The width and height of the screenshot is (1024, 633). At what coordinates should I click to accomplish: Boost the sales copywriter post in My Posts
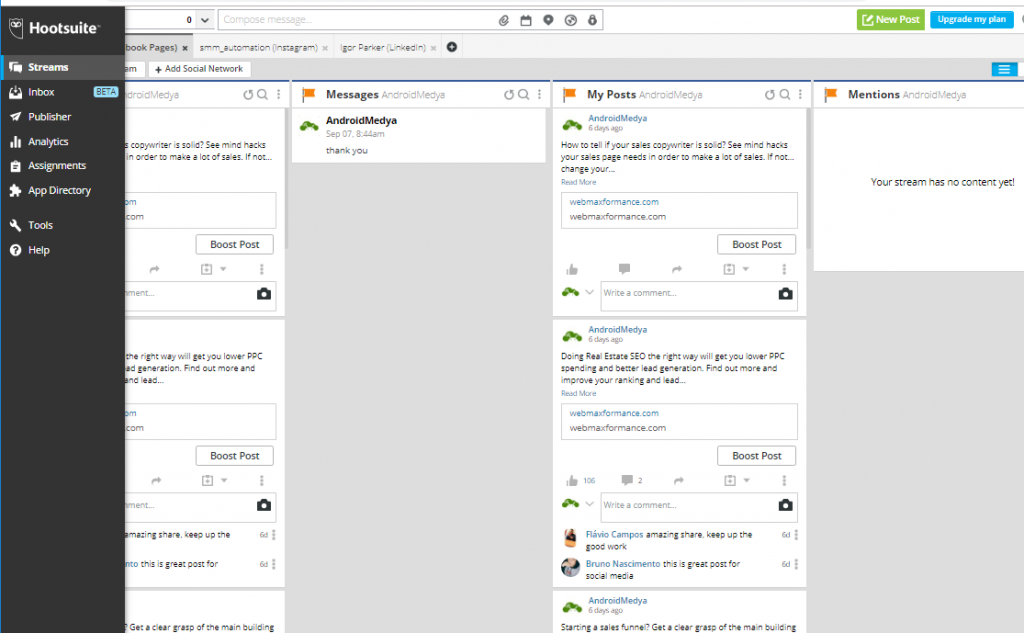click(756, 244)
